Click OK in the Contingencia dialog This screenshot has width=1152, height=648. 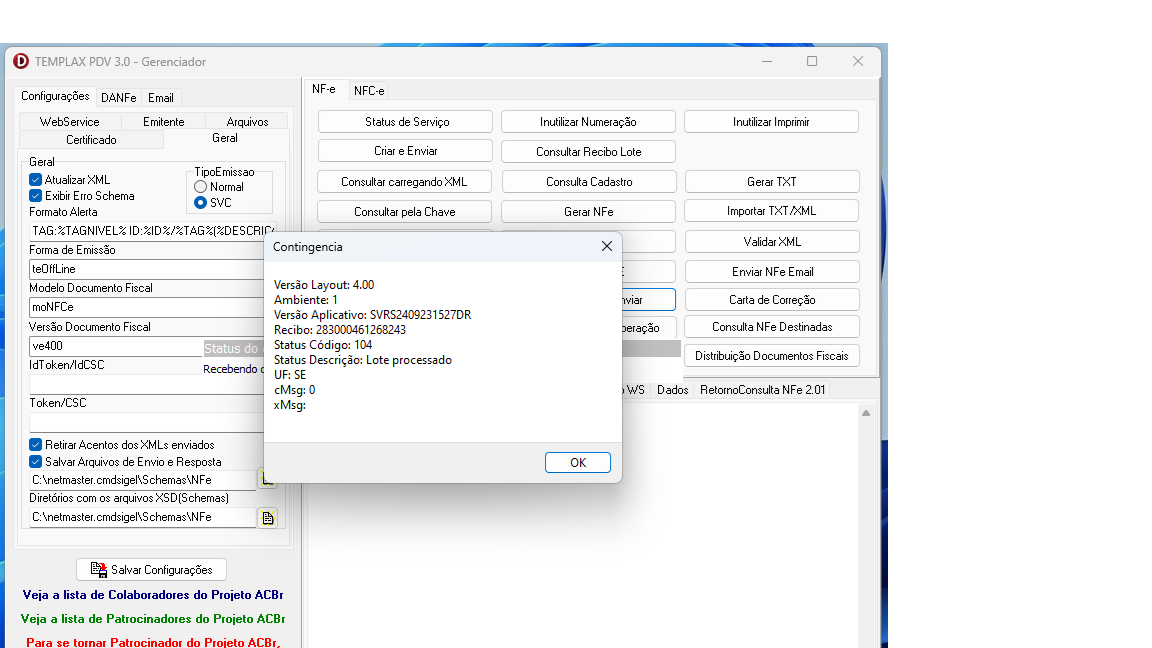click(x=577, y=462)
